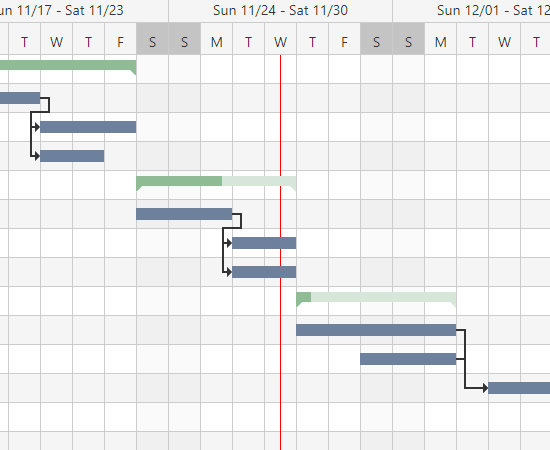The width and height of the screenshot is (550, 450).
Task: Click the half-complete green summary bar for 11/23–11/27
Action: tap(216, 183)
